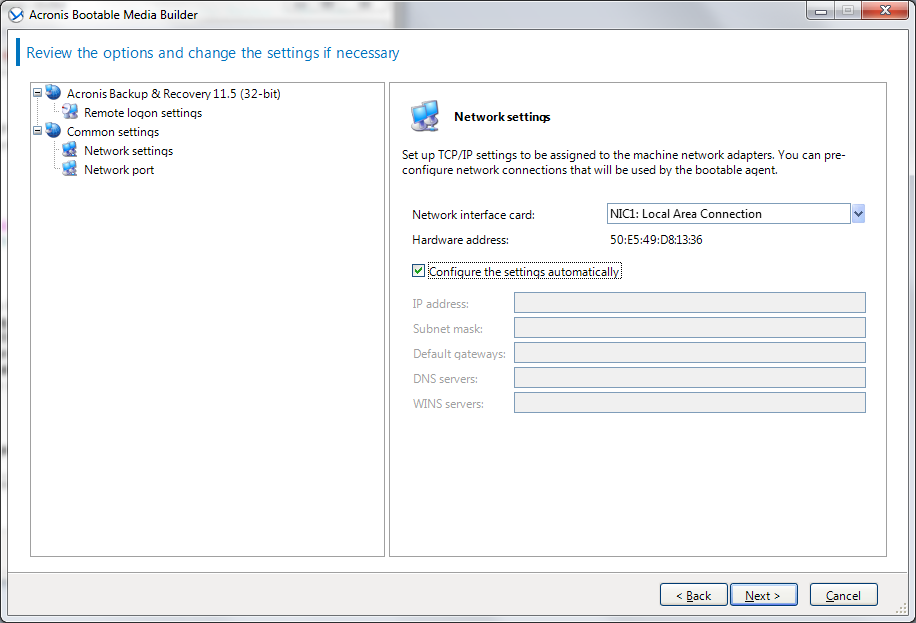
Task: Open the Network interface card dropdown arrow
Action: click(858, 214)
